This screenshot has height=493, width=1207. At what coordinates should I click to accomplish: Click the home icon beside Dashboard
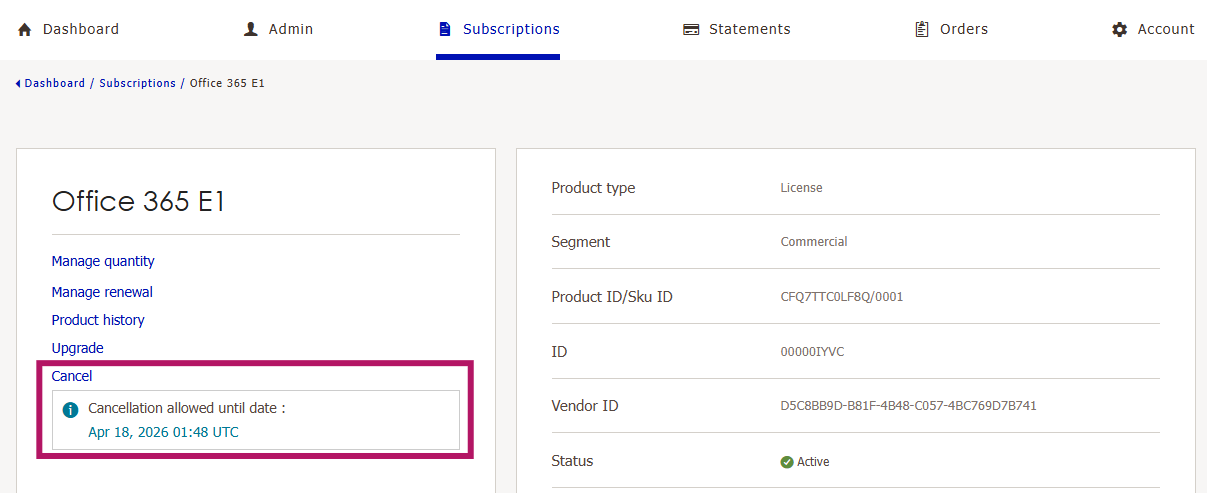[x=25, y=30]
